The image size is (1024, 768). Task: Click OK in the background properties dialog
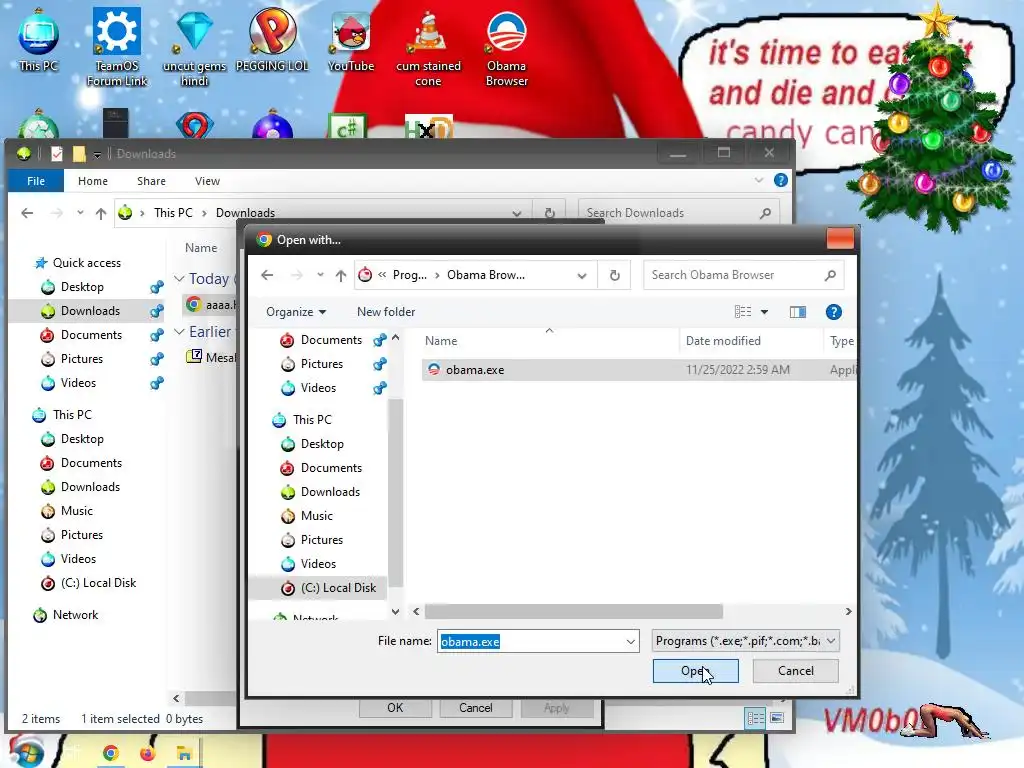tap(395, 708)
